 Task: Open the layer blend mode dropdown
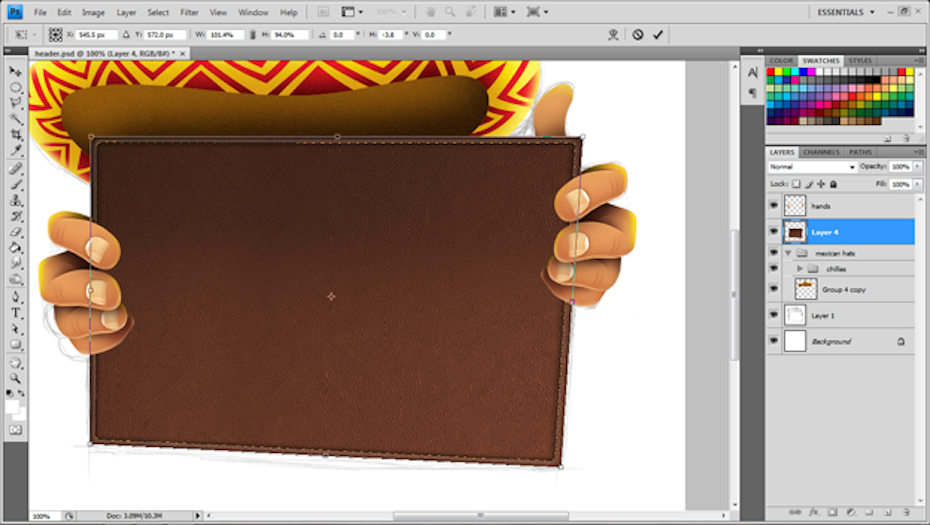[812, 167]
